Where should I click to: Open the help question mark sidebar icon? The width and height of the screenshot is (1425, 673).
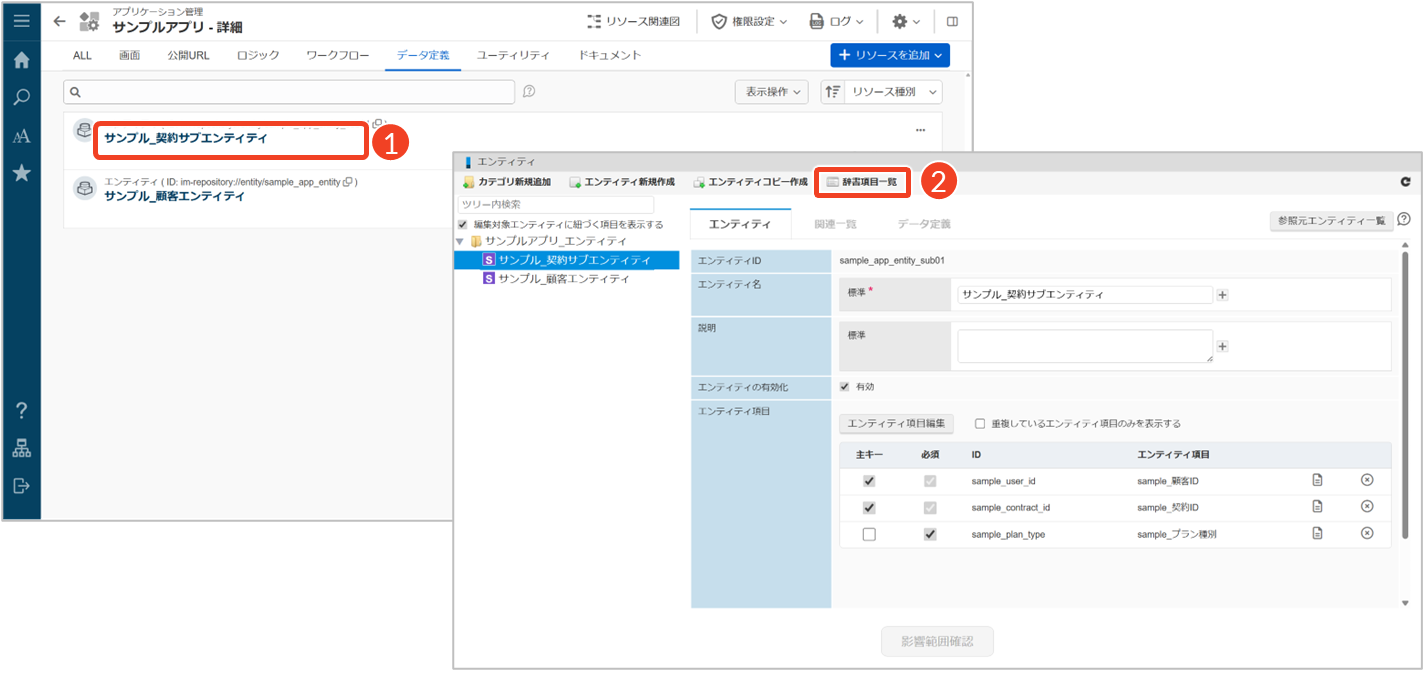click(x=21, y=410)
